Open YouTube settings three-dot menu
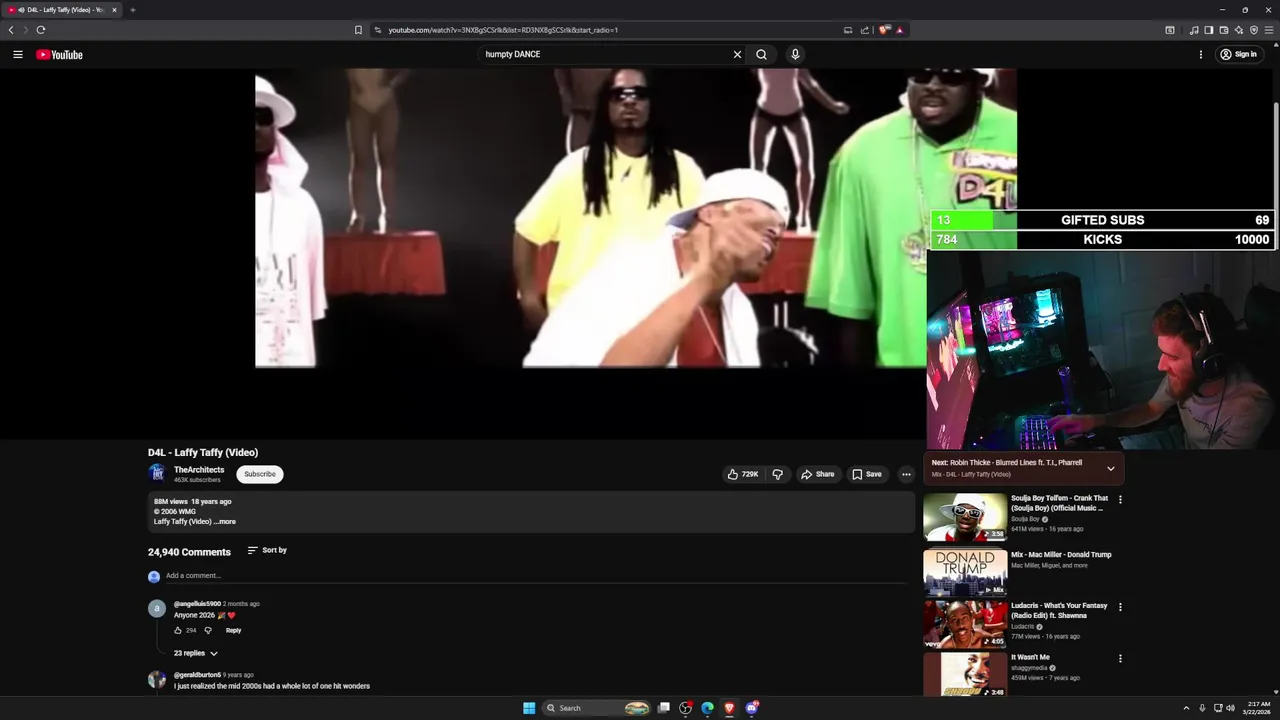The height and width of the screenshot is (720, 1280). tap(1200, 54)
